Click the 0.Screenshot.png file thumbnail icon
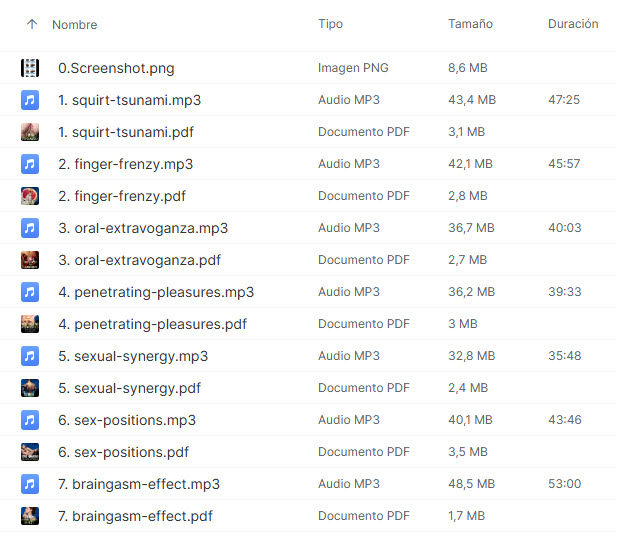This screenshot has width=617, height=551. point(30,68)
